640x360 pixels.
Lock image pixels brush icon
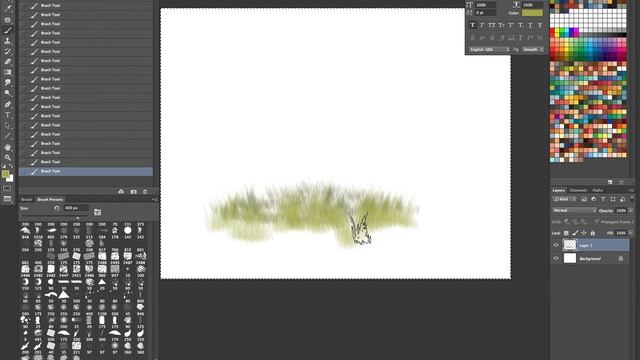(x=576, y=233)
